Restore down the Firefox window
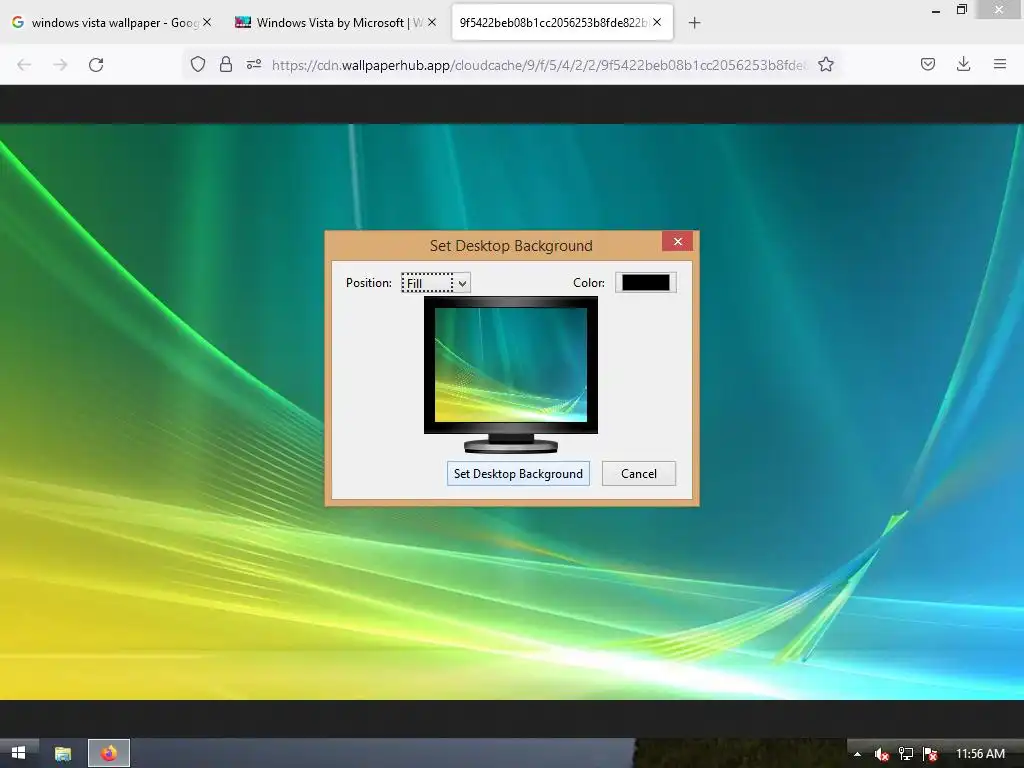Screen dimensions: 1024x768 click(961, 10)
